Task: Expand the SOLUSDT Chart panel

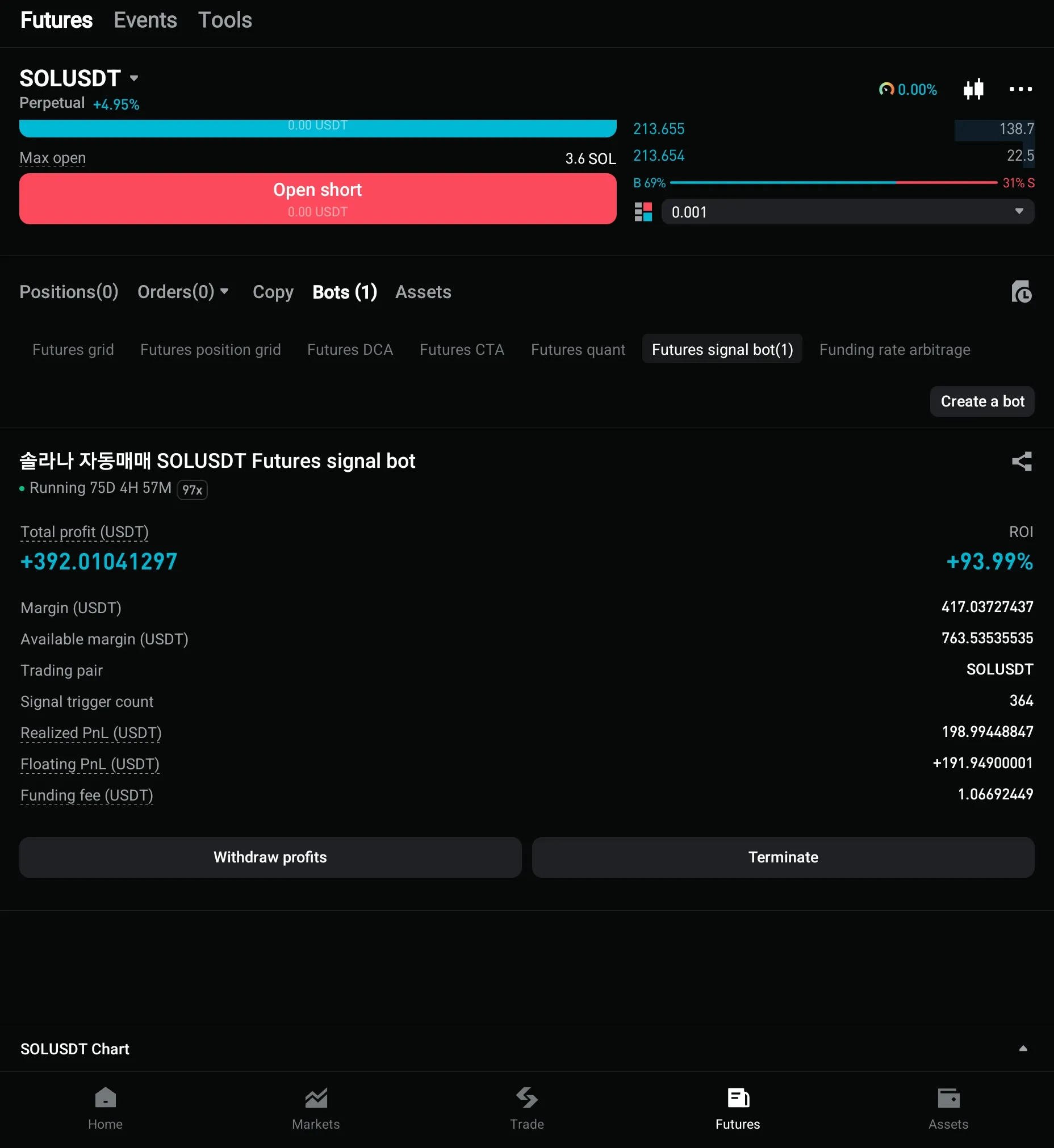Action: [1023, 1048]
